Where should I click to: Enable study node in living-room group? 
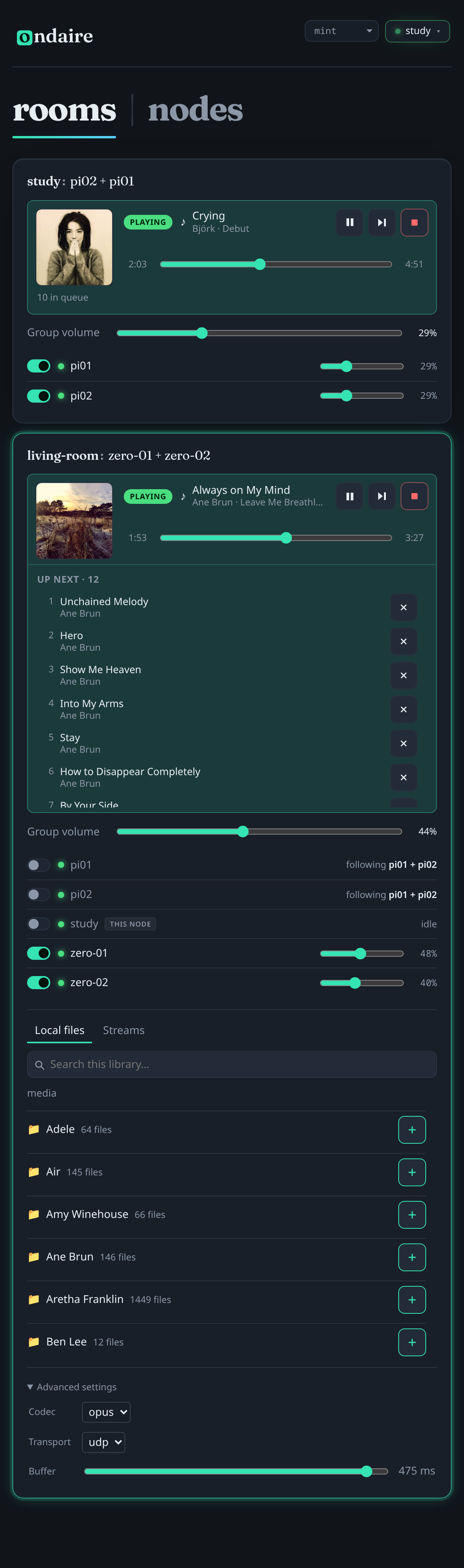(x=38, y=924)
